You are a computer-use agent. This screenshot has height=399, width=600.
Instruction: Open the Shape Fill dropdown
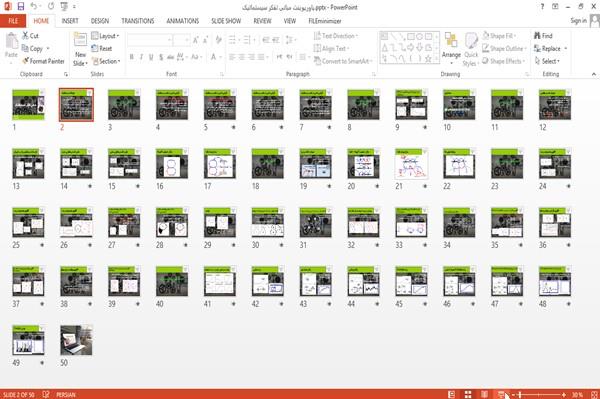[x=499, y=36]
